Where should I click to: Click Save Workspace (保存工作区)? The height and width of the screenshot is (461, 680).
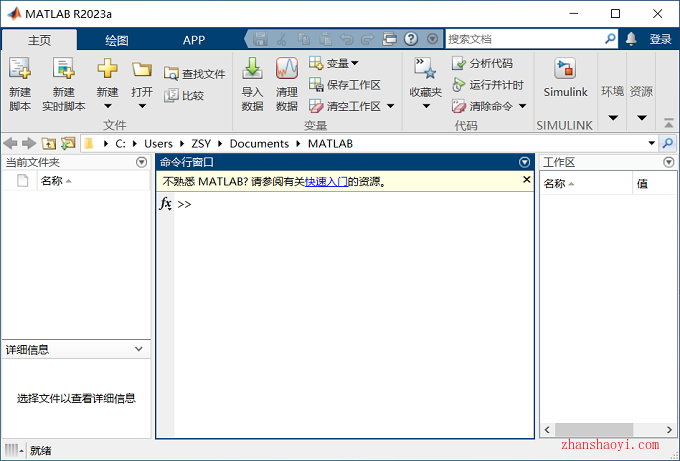pyautogui.click(x=345, y=85)
